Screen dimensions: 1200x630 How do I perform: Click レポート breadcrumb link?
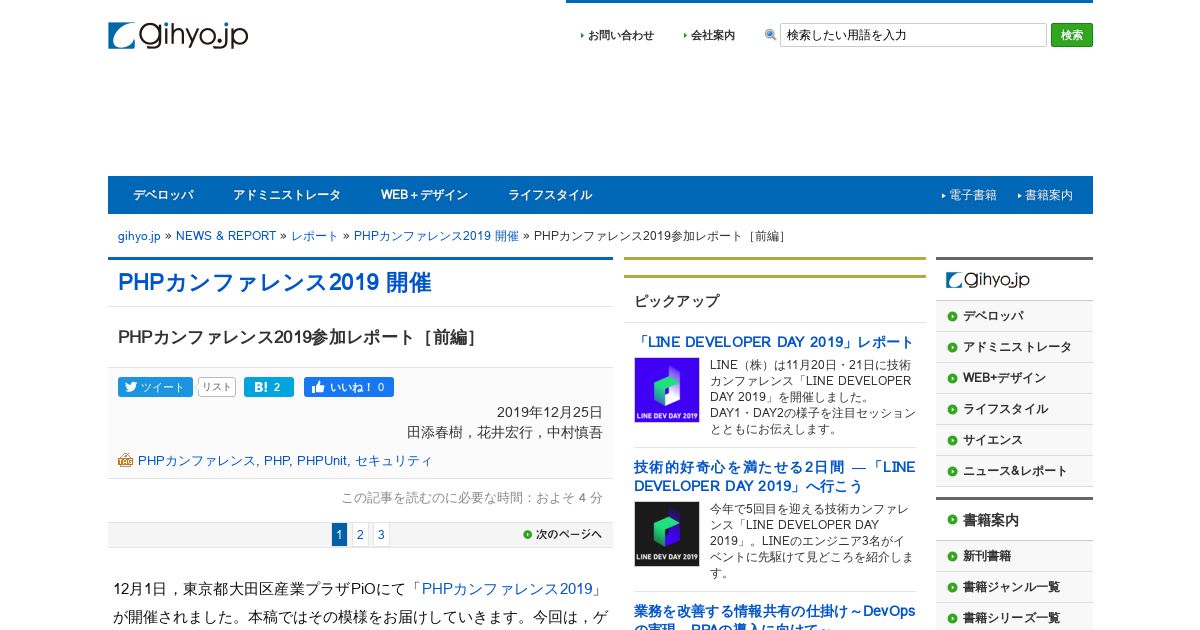315,236
